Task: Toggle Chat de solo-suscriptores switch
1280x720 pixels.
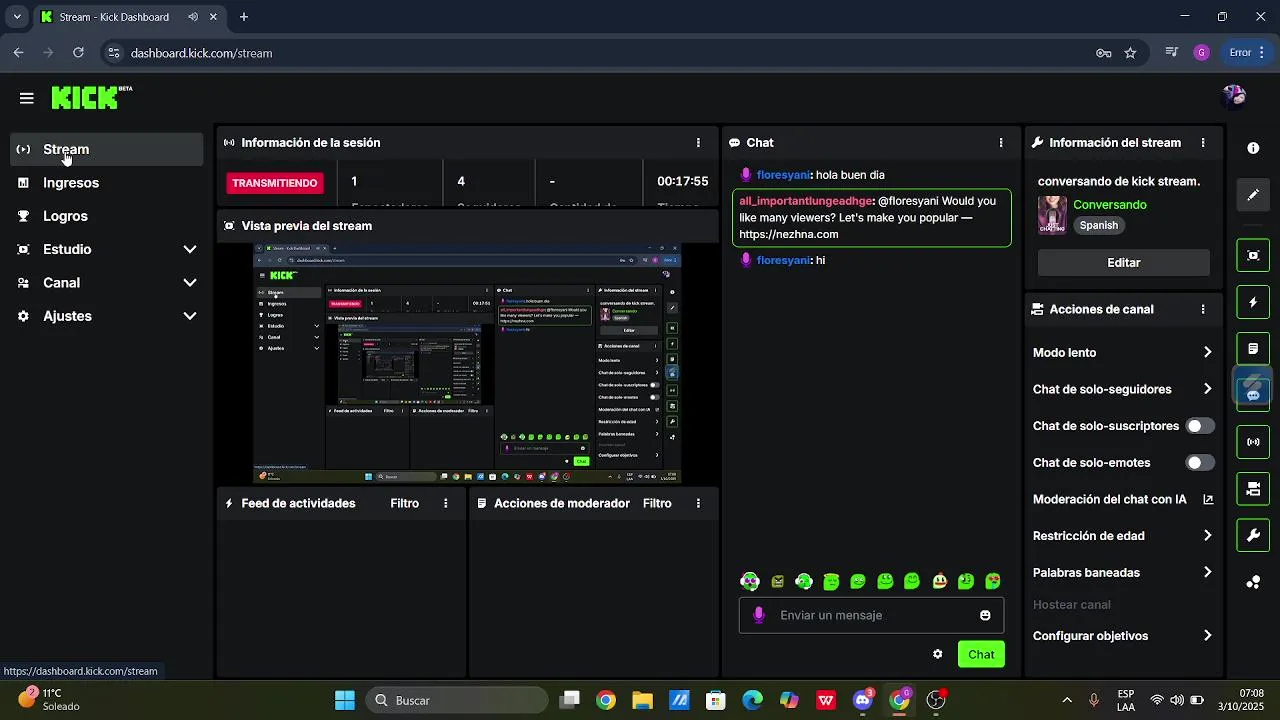Action: click(x=1200, y=426)
